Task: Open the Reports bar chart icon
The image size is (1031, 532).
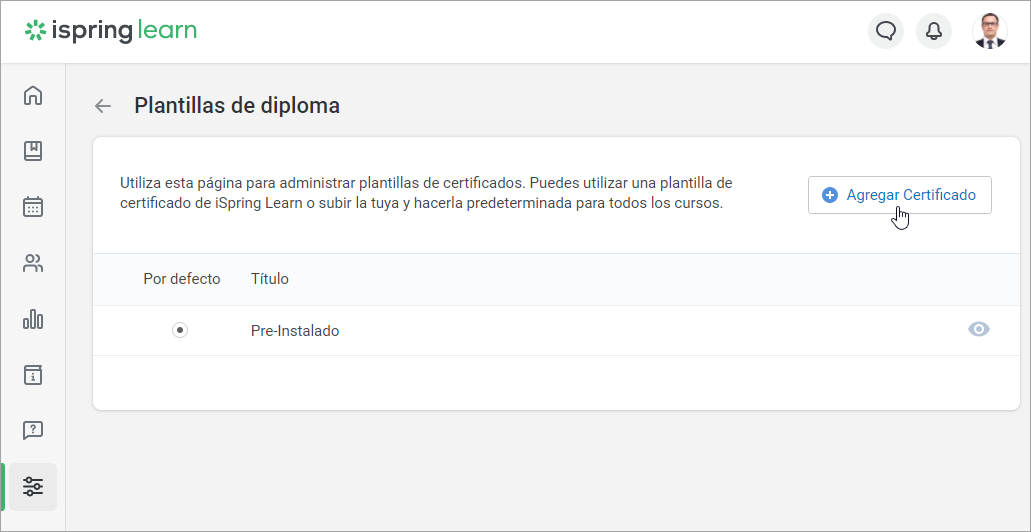Action: coord(33,319)
